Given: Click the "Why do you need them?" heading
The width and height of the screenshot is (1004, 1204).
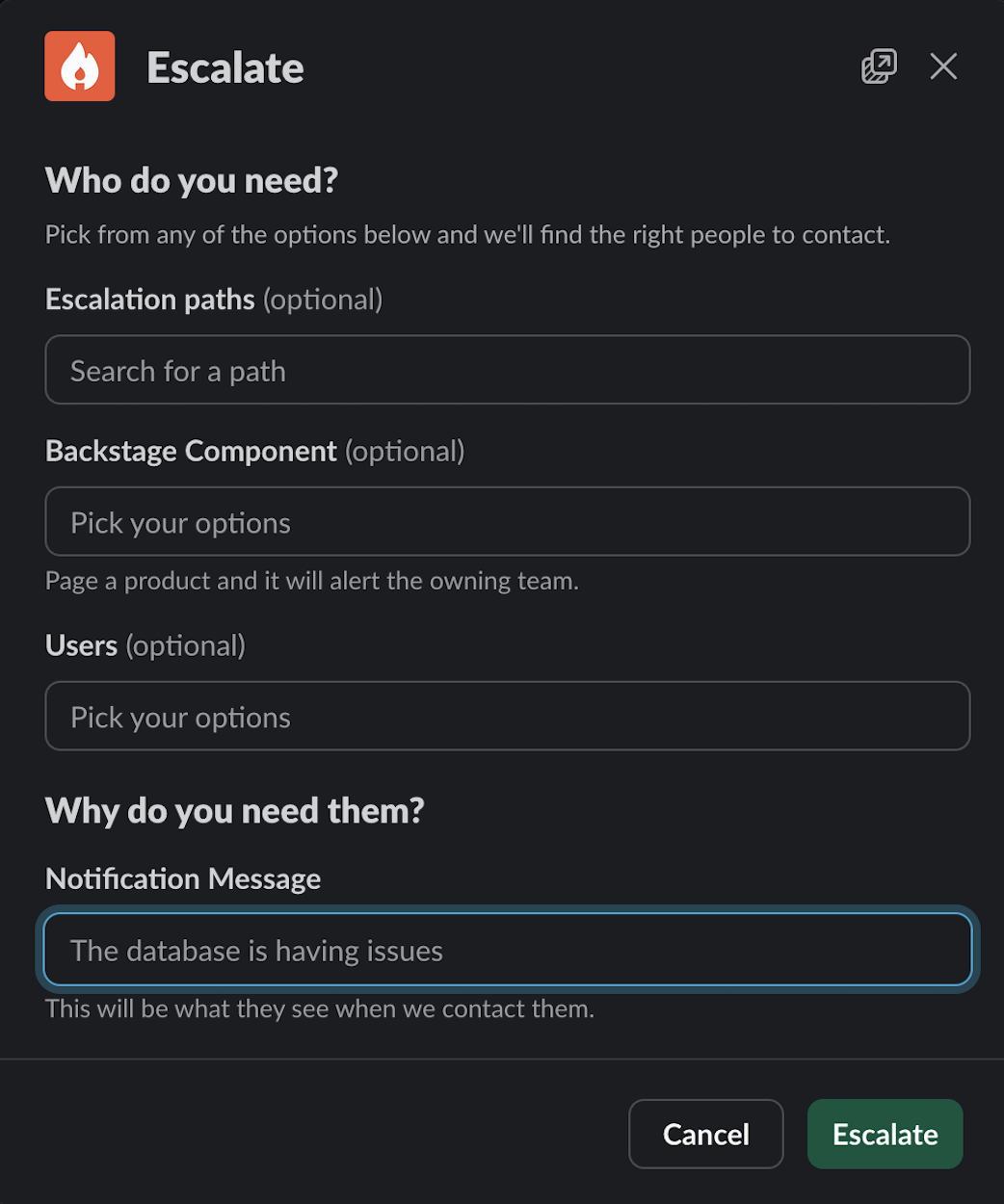Looking at the screenshot, I should [x=234, y=811].
